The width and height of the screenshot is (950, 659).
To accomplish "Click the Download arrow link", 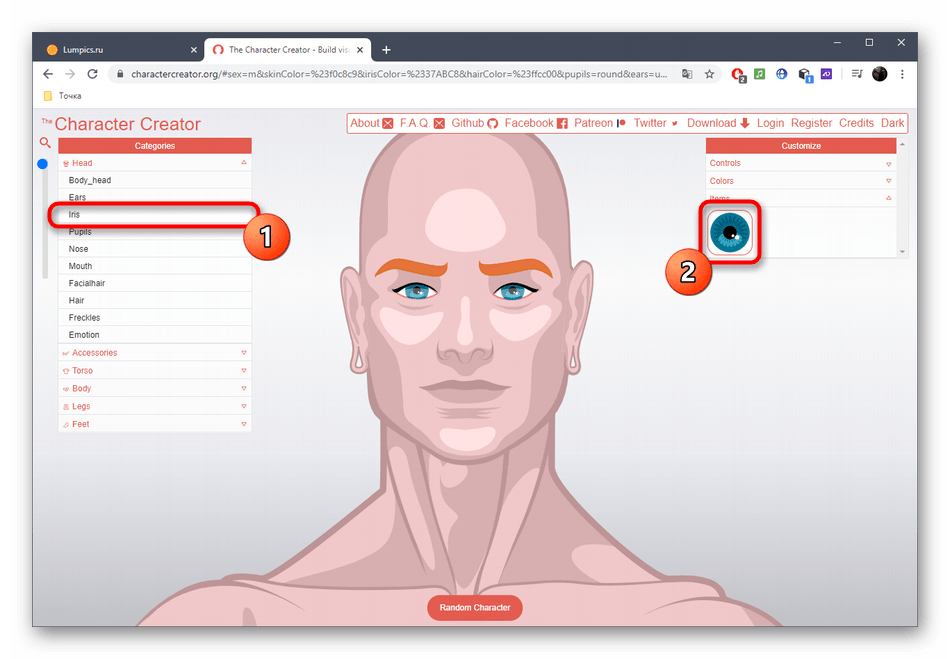I will point(718,123).
